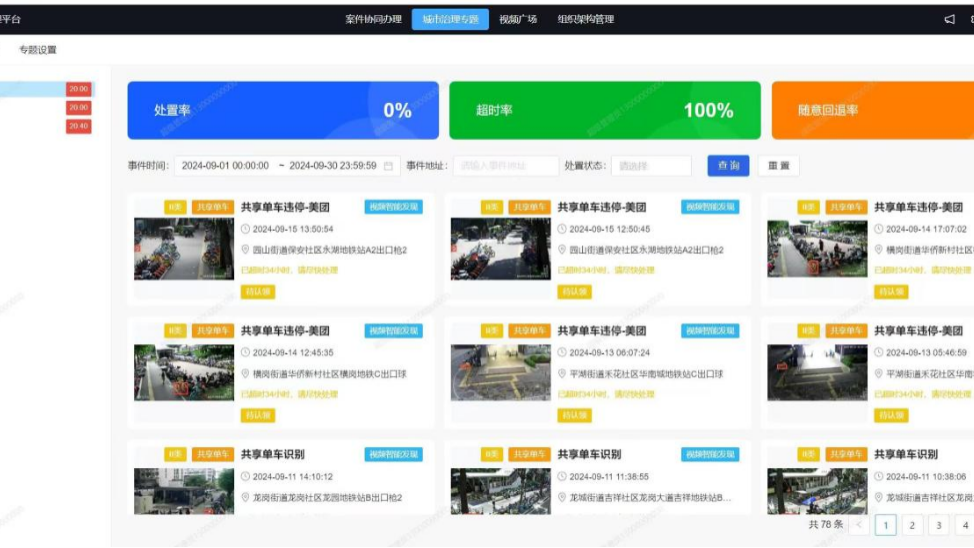The width and height of the screenshot is (974, 548).
Task: Click 视频智能发现 tag on 13:50:54 event card
Action: pyautogui.click(x=393, y=207)
